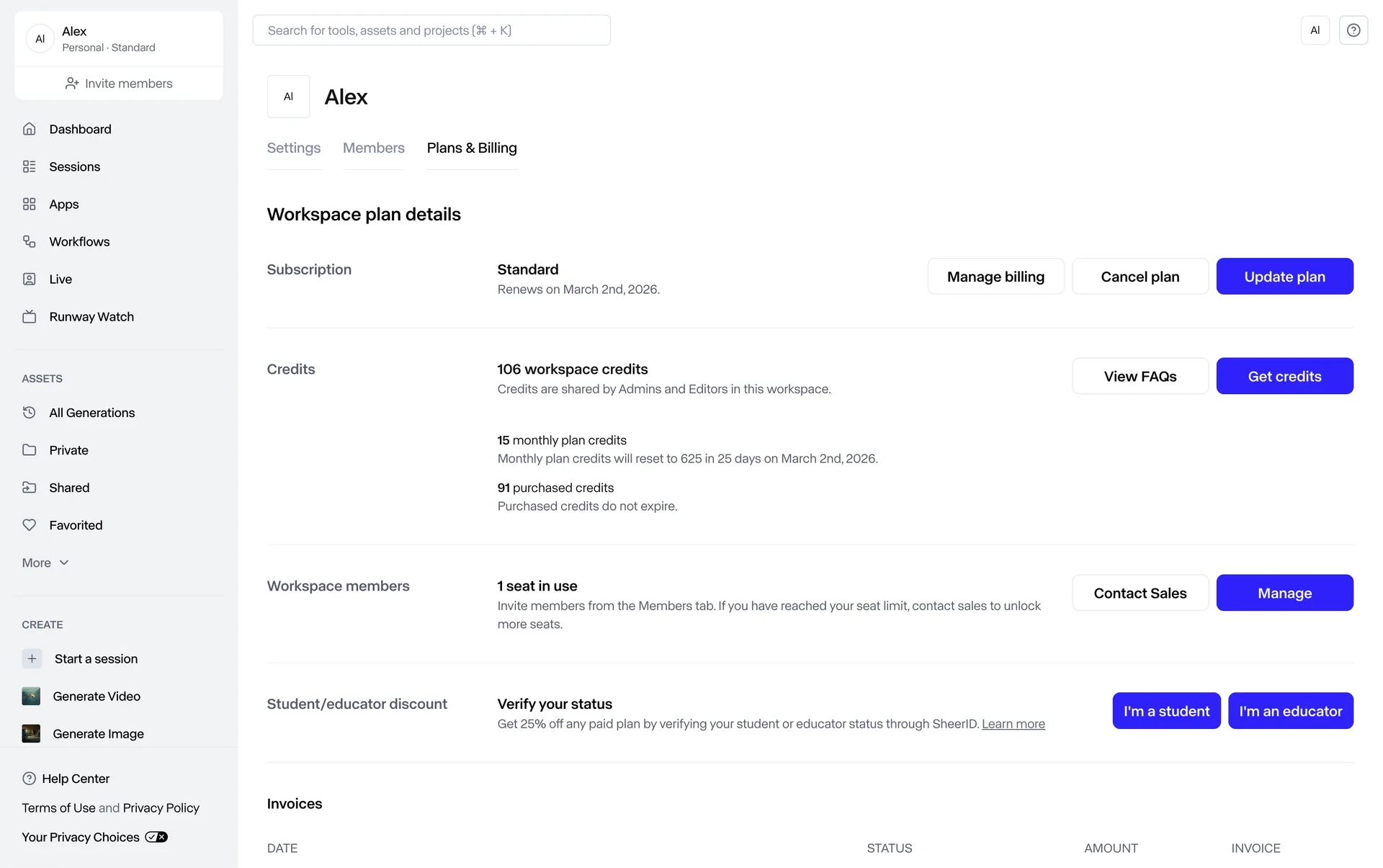Switch to the Members tab

click(374, 148)
